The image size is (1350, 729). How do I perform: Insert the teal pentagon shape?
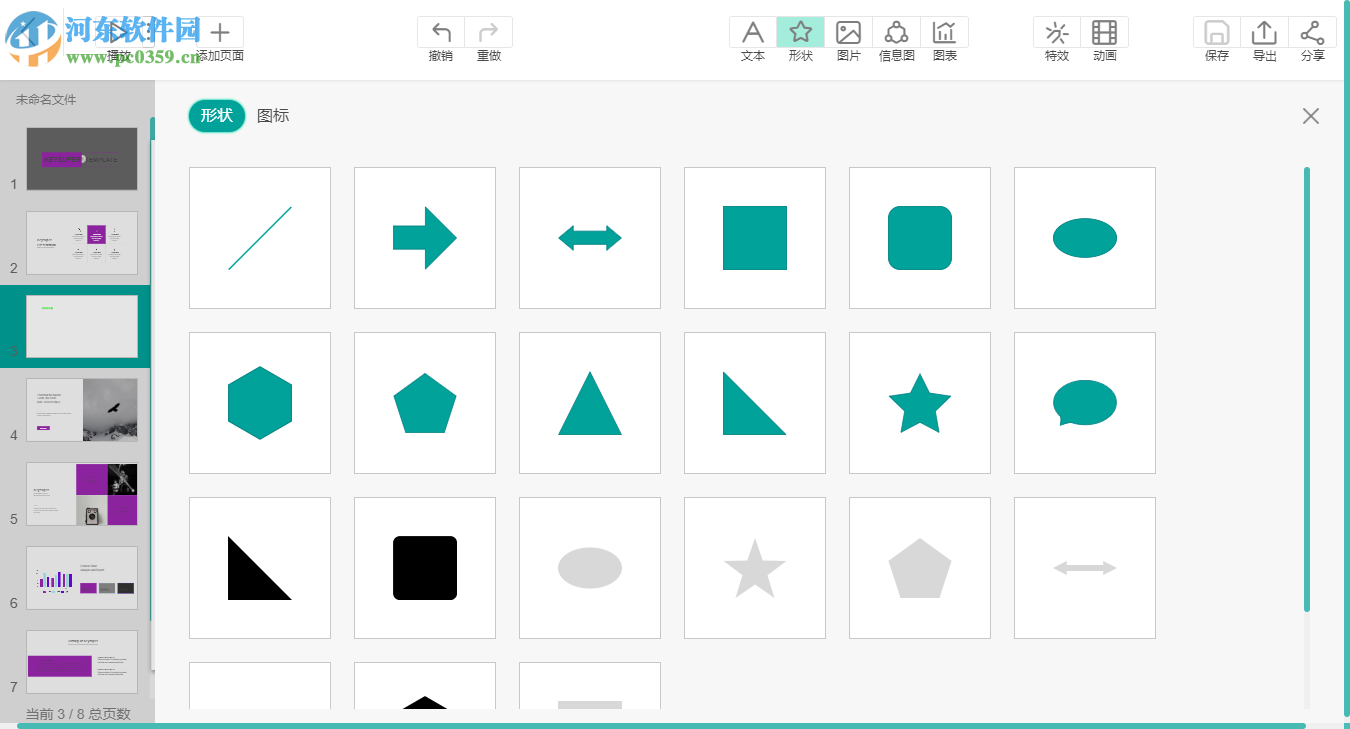point(425,403)
